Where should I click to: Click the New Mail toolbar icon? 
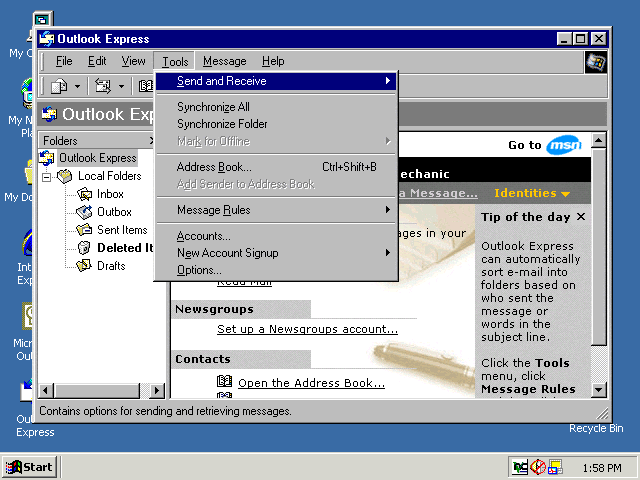(x=59, y=86)
